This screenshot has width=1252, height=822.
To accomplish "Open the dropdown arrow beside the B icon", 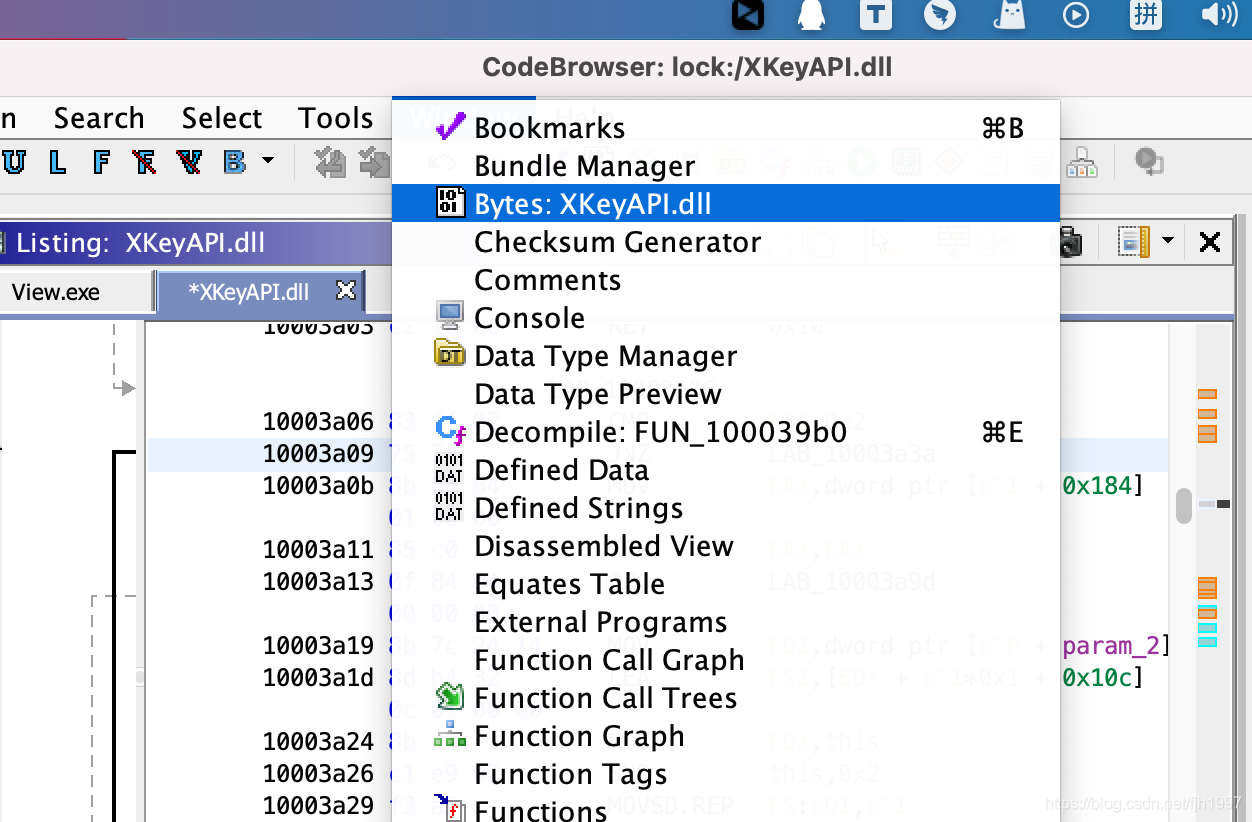I will [x=267, y=160].
